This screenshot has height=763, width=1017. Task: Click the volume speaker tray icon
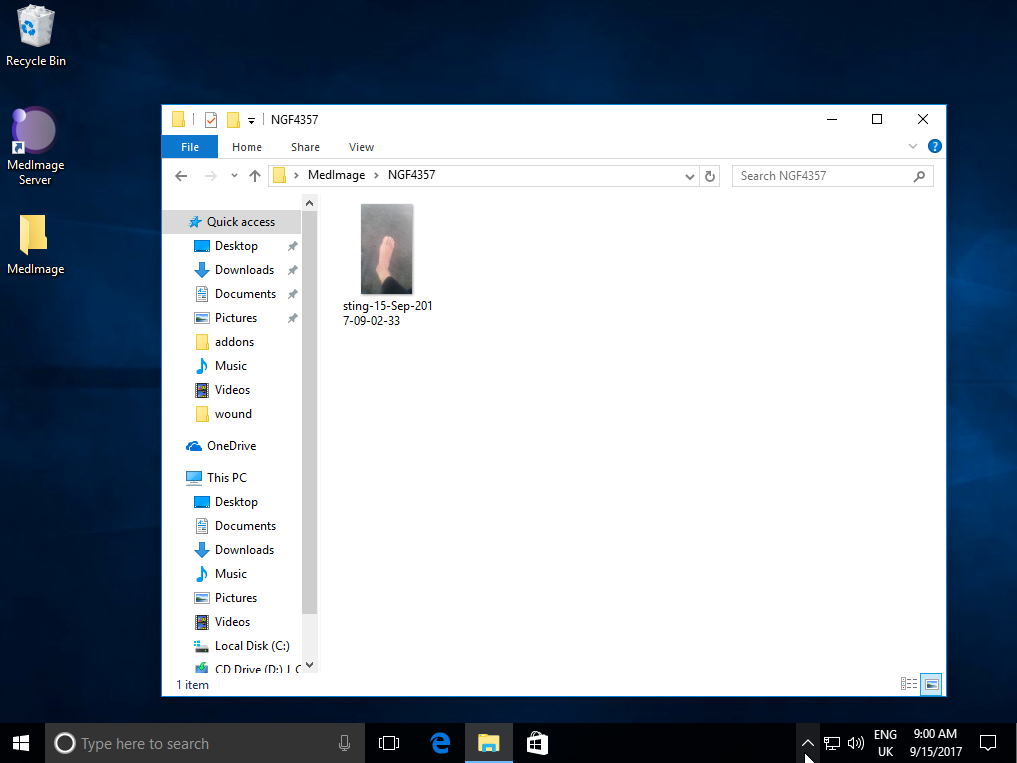pyautogui.click(x=856, y=744)
